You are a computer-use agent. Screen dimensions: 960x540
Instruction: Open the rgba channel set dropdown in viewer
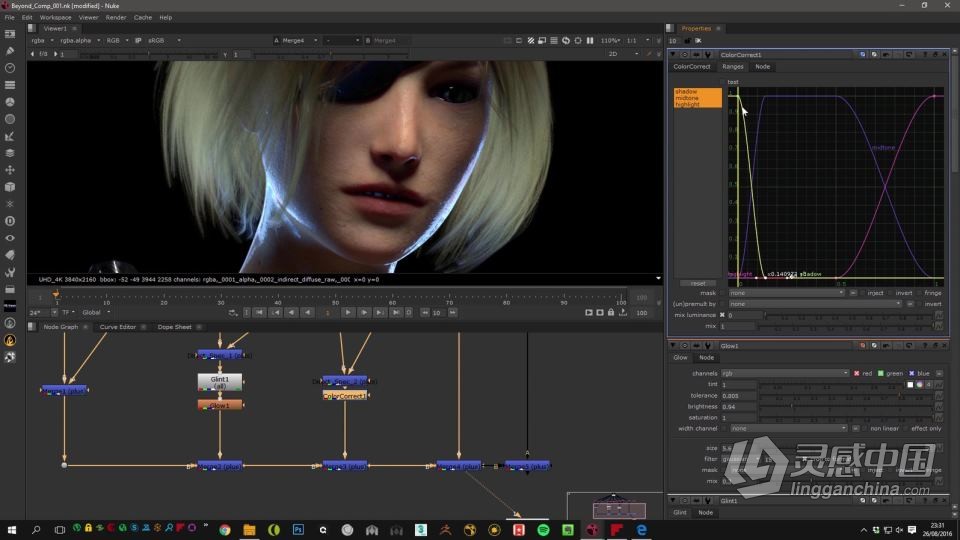(x=43, y=40)
